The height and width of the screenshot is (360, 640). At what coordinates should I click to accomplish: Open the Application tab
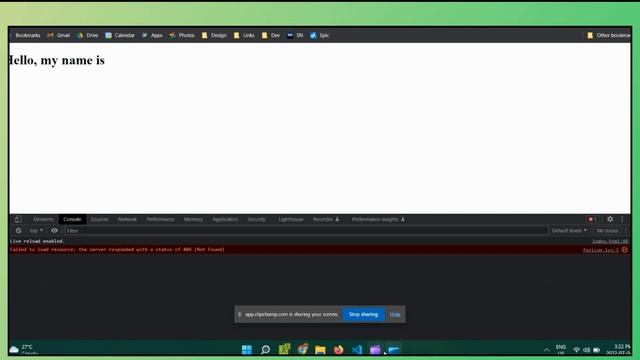(x=225, y=219)
